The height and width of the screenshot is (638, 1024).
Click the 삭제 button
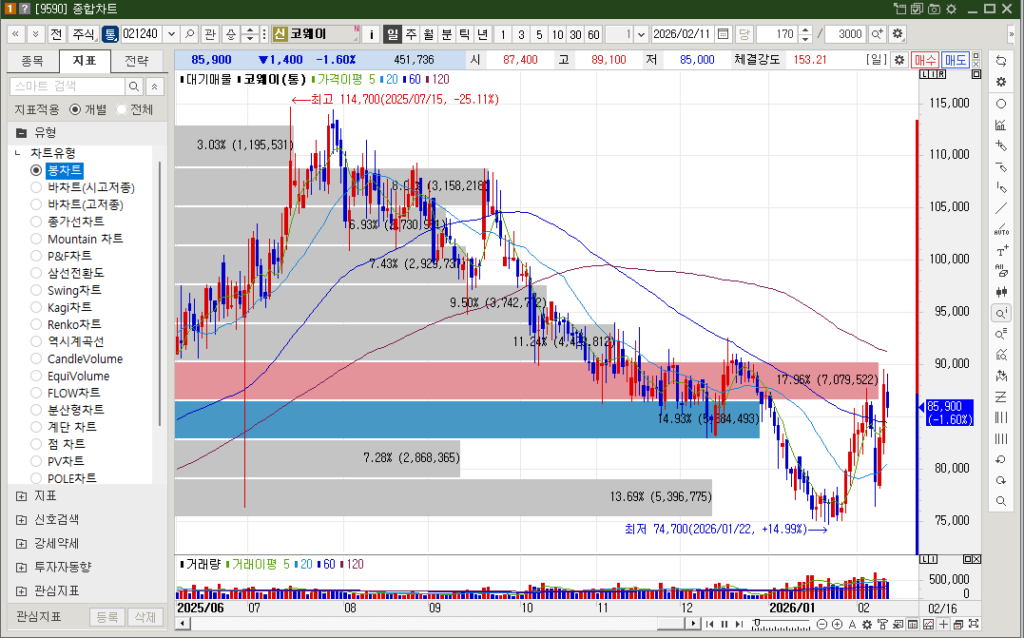145,616
